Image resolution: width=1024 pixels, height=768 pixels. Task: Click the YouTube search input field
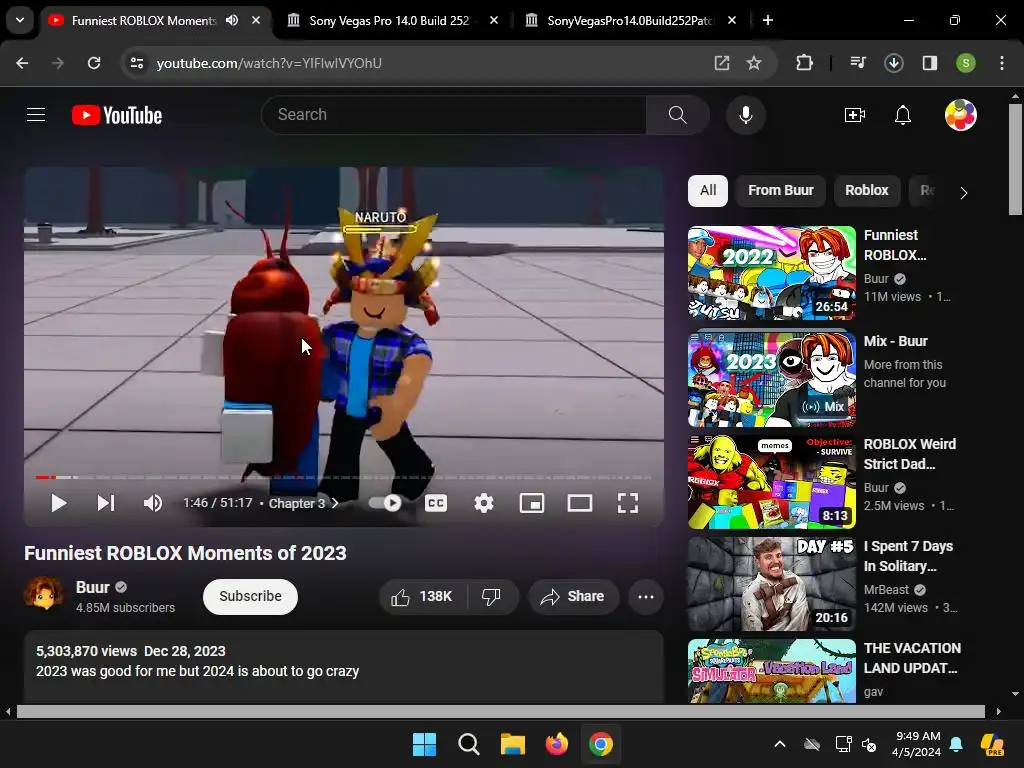click(453, 115)
